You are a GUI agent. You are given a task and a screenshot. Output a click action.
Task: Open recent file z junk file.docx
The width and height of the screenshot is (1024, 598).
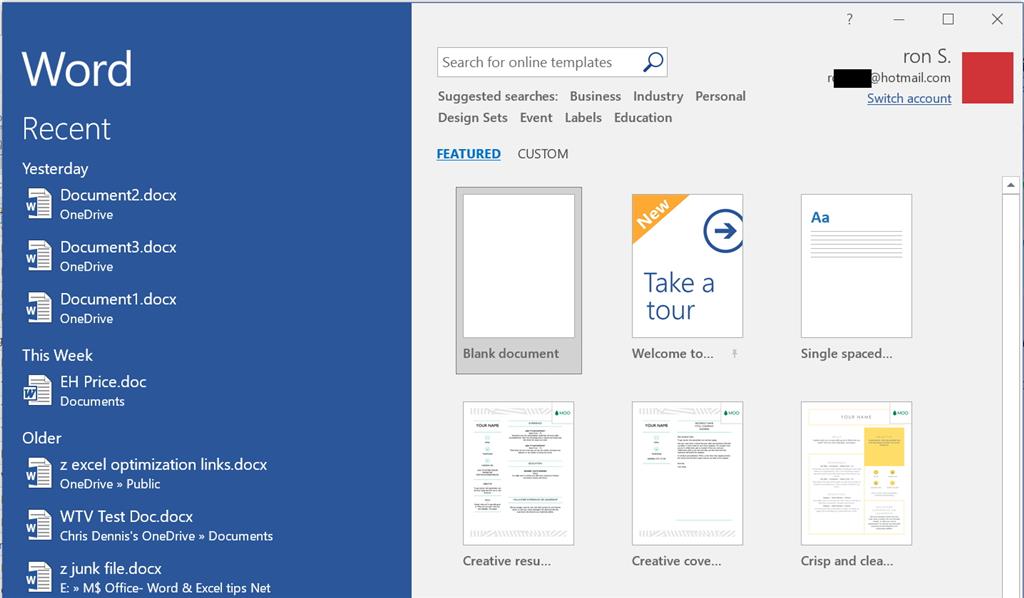click(110, 569)
